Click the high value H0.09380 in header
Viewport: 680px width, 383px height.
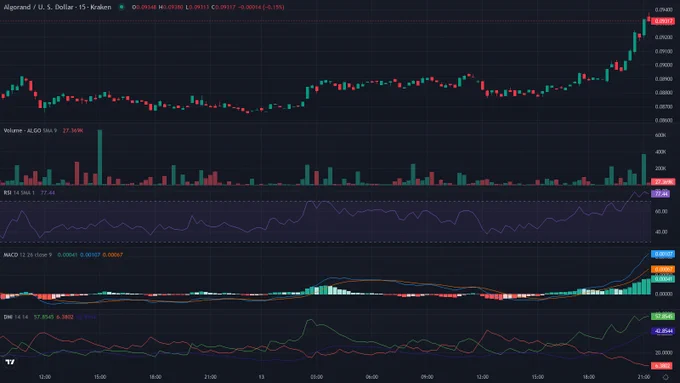[x=171, y=7]
